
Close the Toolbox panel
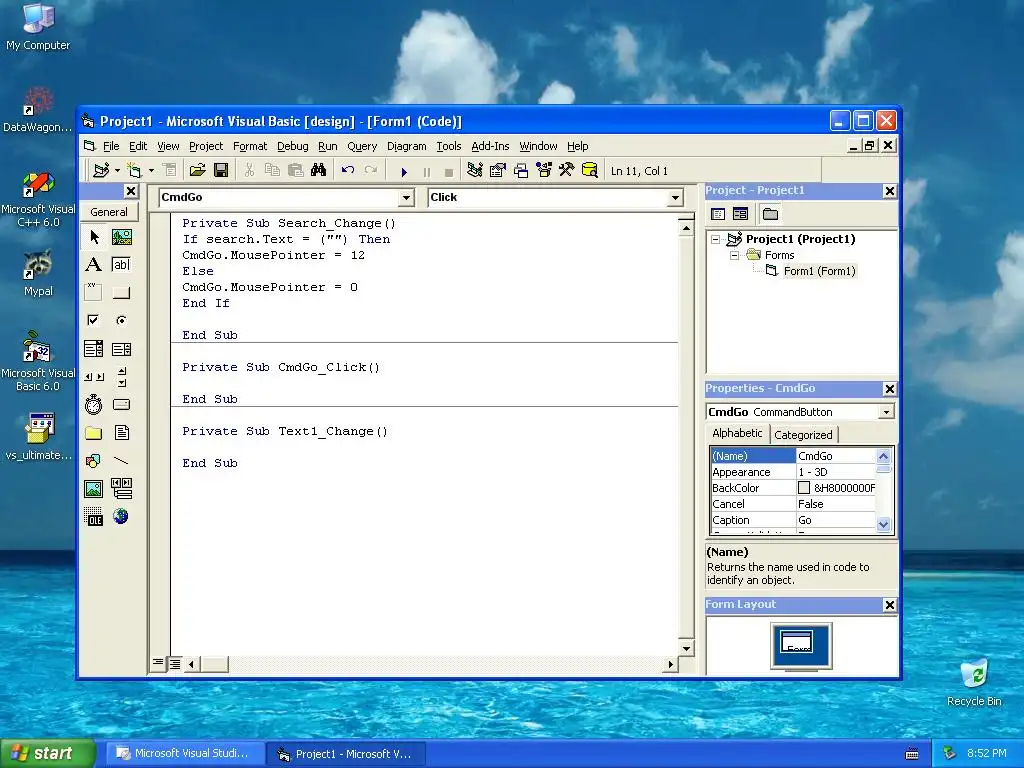131,191
